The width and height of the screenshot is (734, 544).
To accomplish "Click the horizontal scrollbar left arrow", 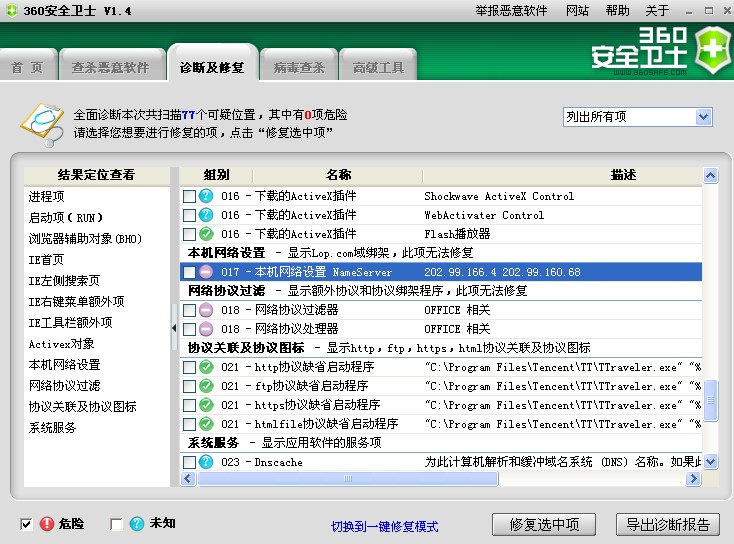I will (x=188, y=478).
